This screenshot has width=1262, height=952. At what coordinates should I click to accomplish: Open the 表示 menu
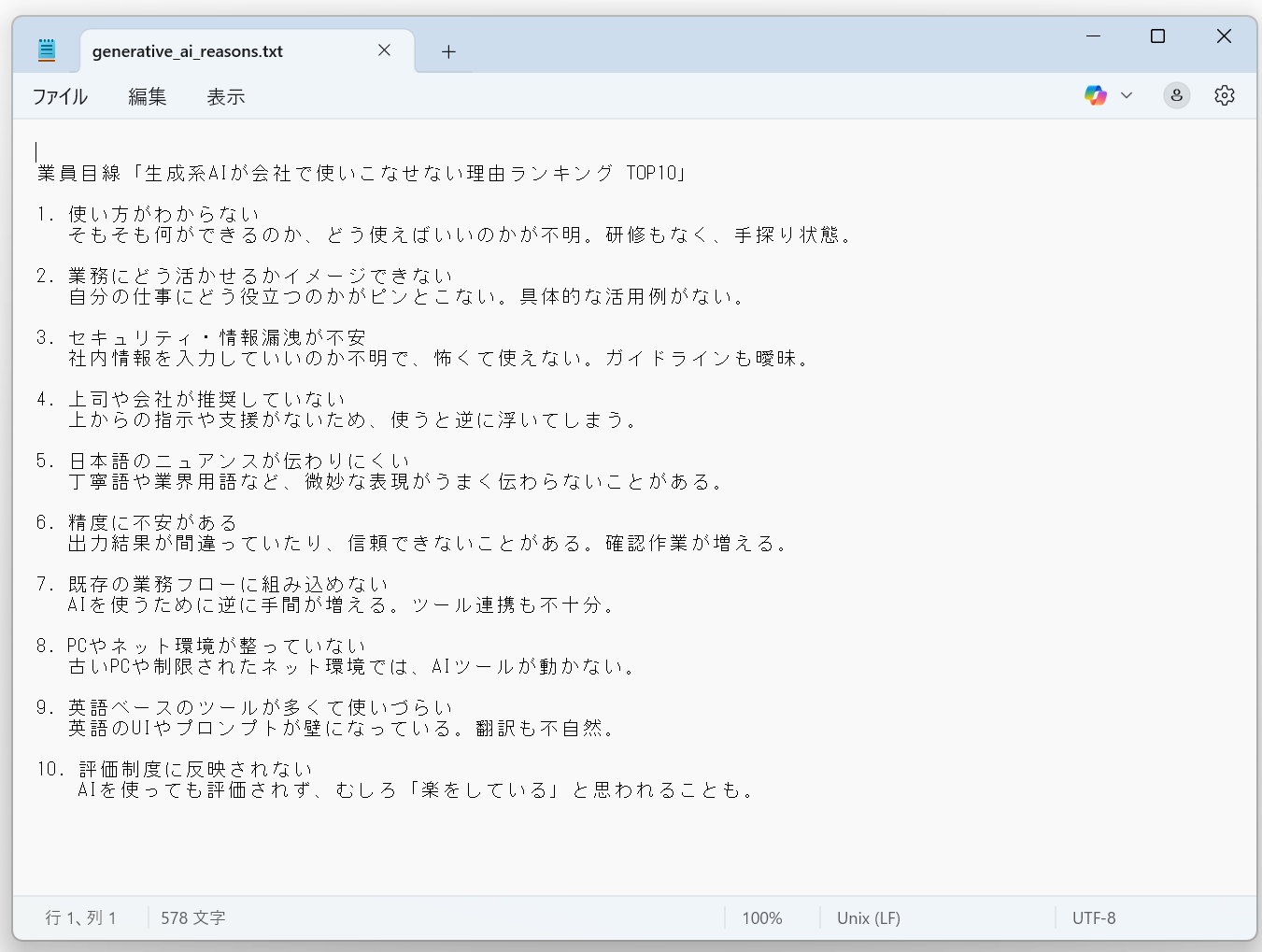pos(225,96)
